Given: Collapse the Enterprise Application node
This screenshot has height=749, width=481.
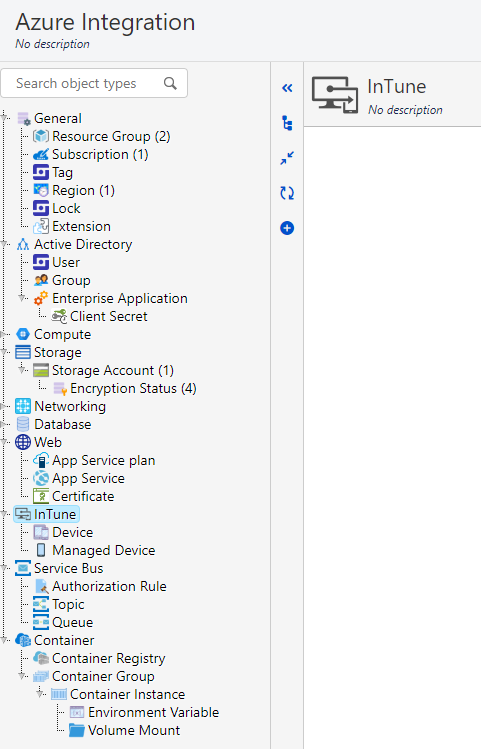Looking at the screenshot, I should pyautogui.click(x=22, y=298).
